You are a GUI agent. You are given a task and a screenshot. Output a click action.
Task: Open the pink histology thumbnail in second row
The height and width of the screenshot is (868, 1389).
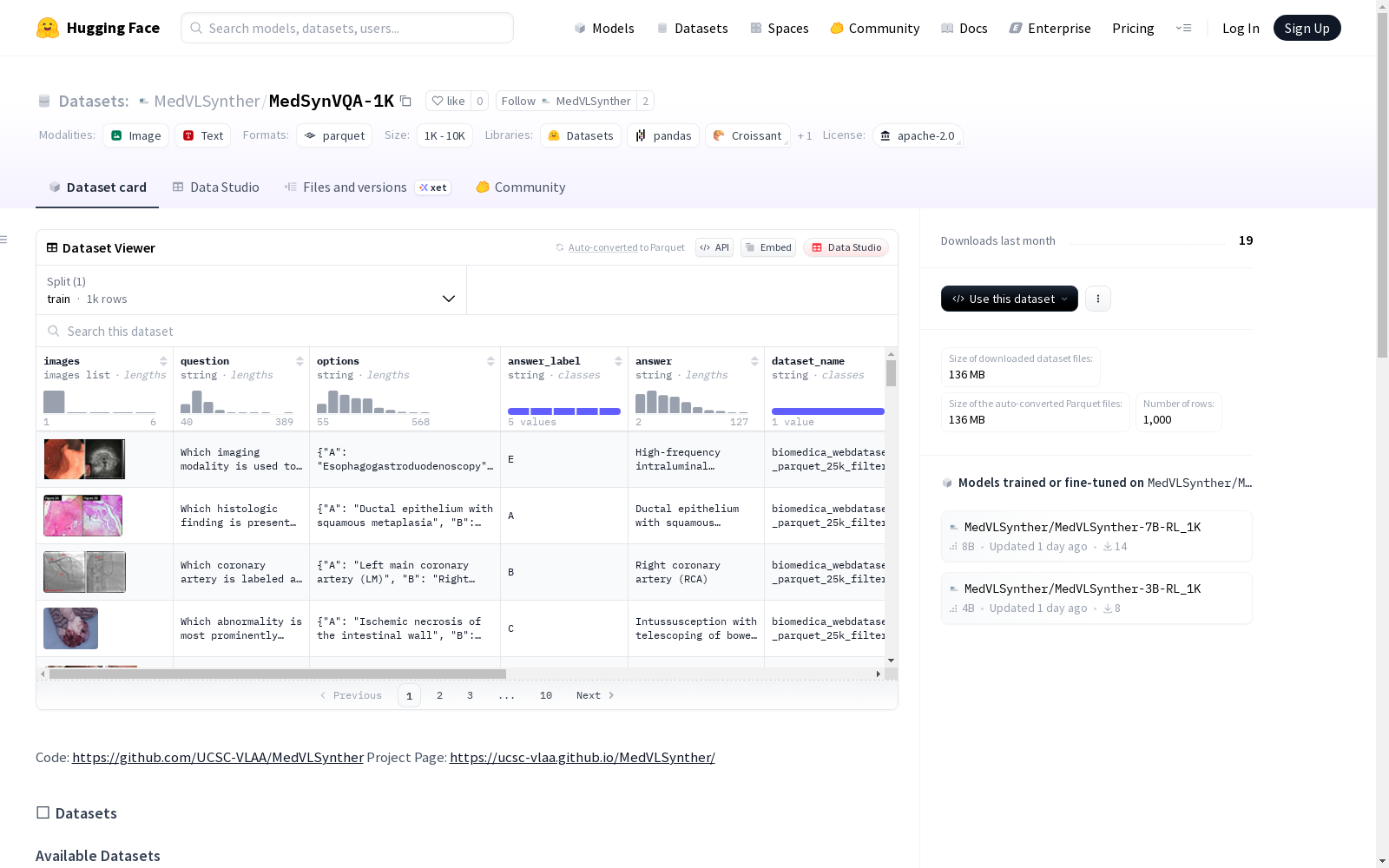pyautogui.click(x=83, y=516)
